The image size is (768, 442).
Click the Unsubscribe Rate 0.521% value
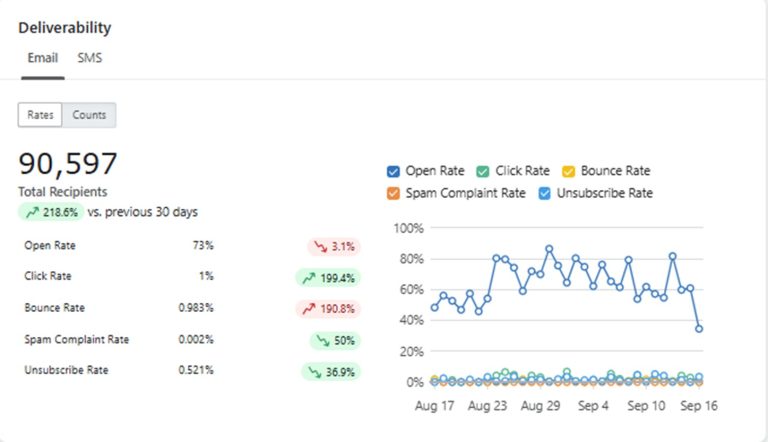(x=196, y=371)
